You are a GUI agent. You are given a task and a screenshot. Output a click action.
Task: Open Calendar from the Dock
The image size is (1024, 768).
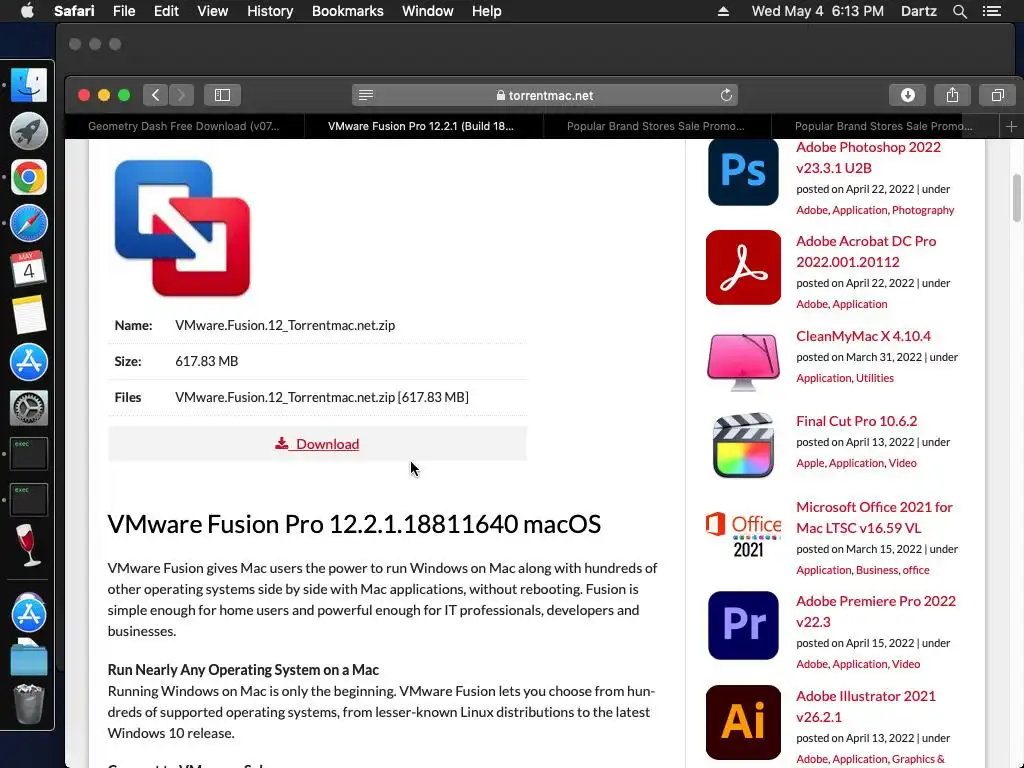click(29, 269)
